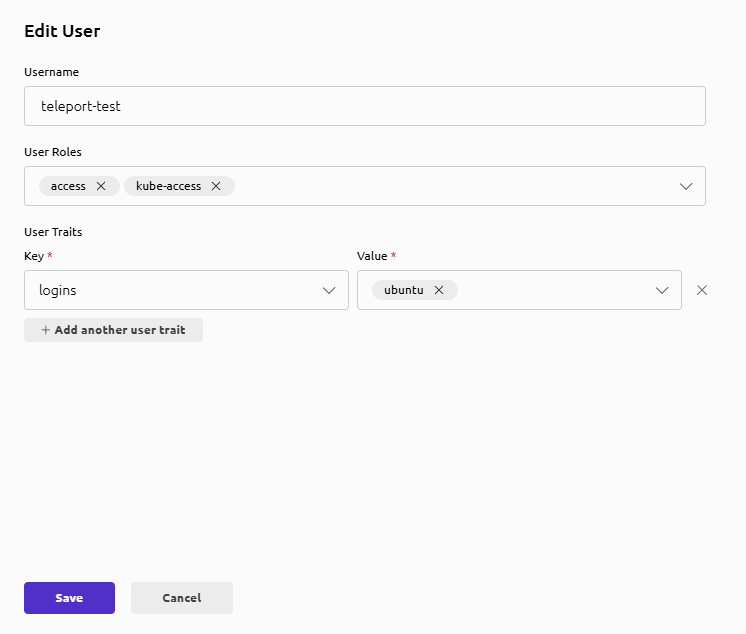
Task: Select the access role chip label
Action: click(x=68, y=186)
